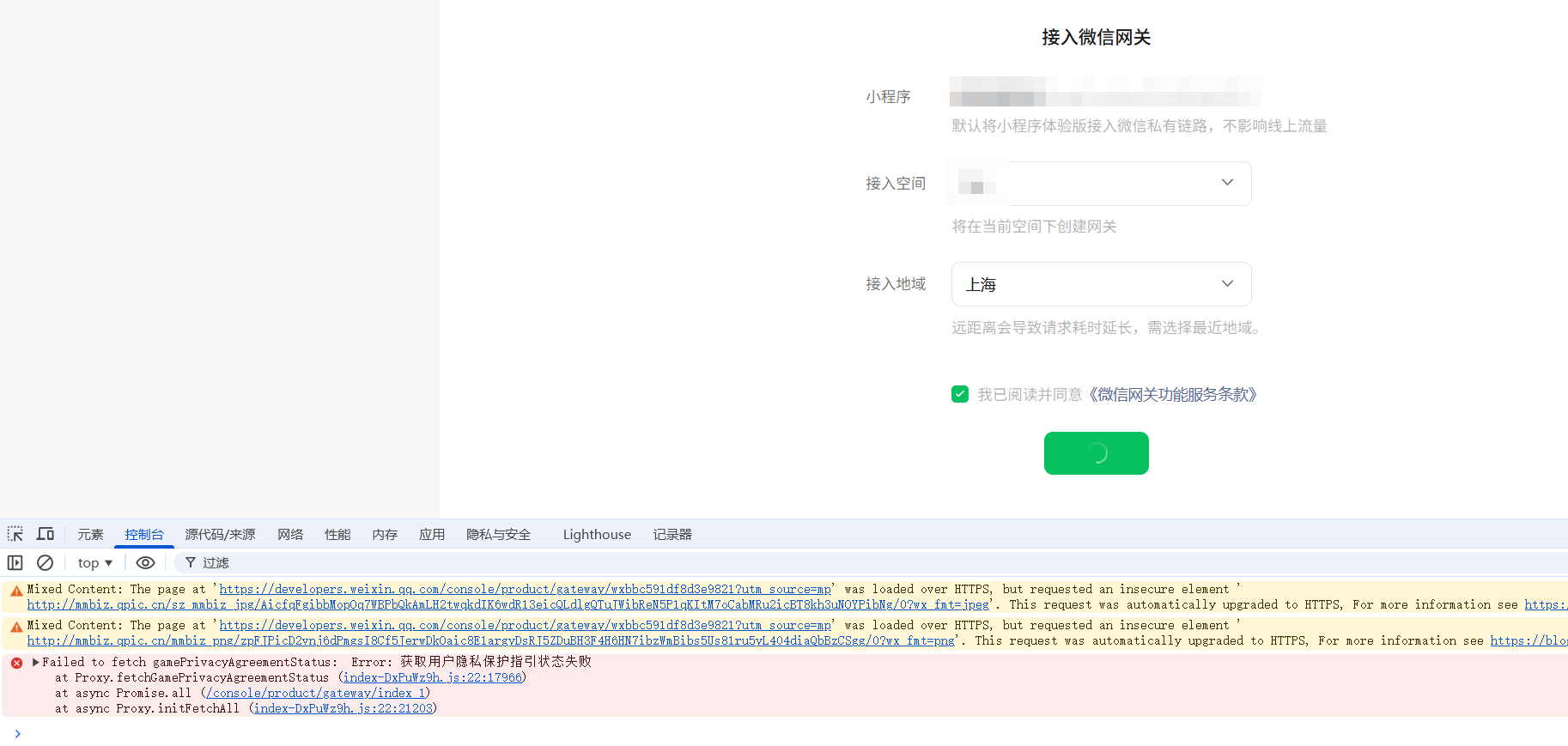1568x746 pixels.
Task: Open the 应用 tab
Action: click(x=432, y=534)
